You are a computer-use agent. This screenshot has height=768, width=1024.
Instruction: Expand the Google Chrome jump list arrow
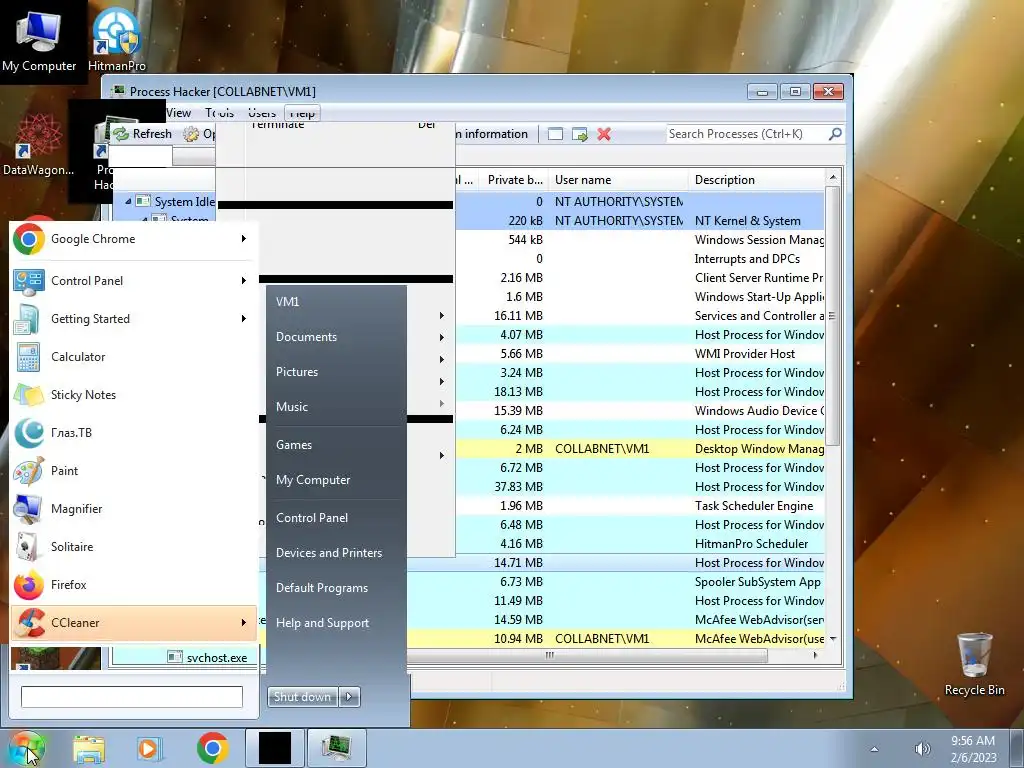pos(244,239)
